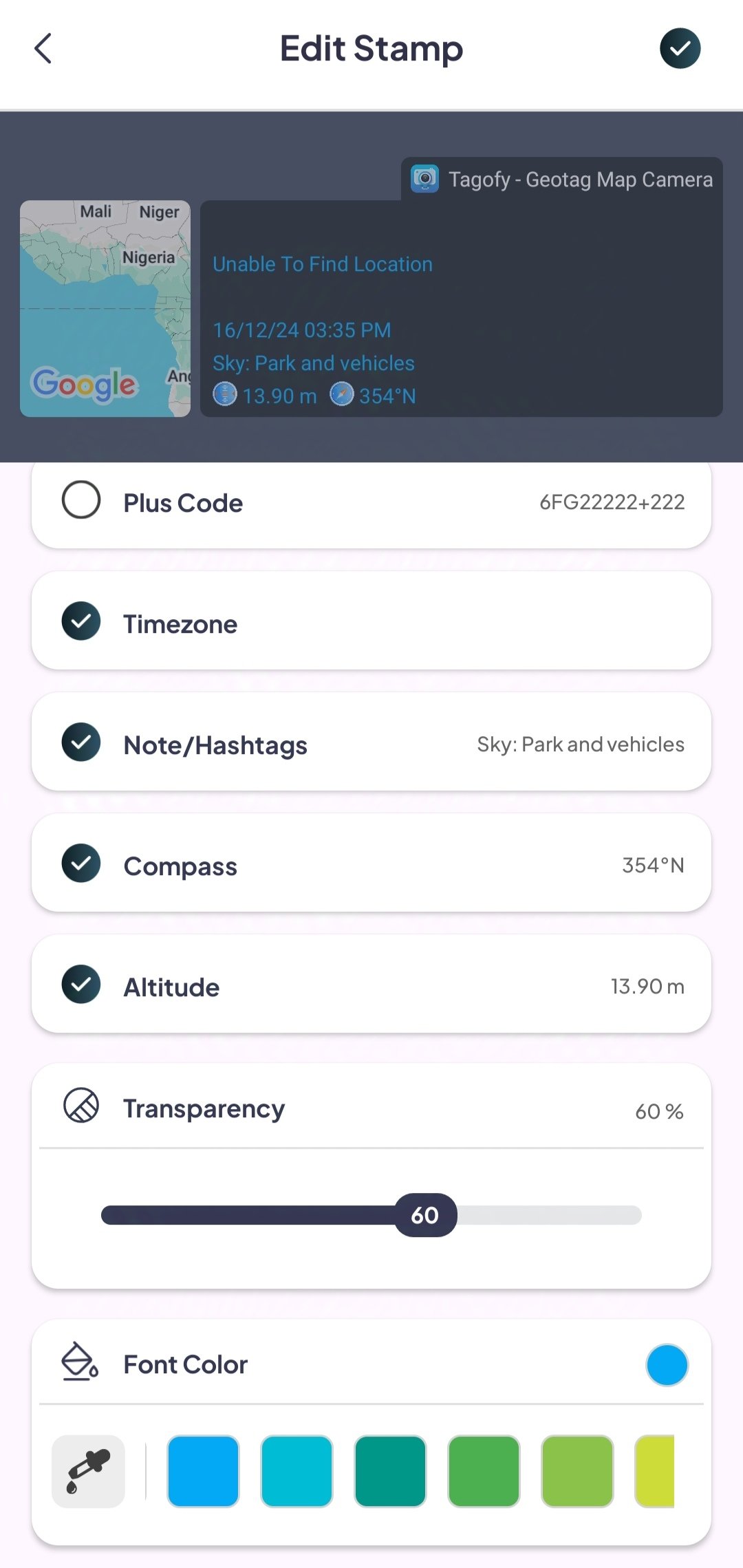The height and width of the screenshot is (1568, 743).
Task: Choose the cyan color swatch
Action: coord(297,1471)
